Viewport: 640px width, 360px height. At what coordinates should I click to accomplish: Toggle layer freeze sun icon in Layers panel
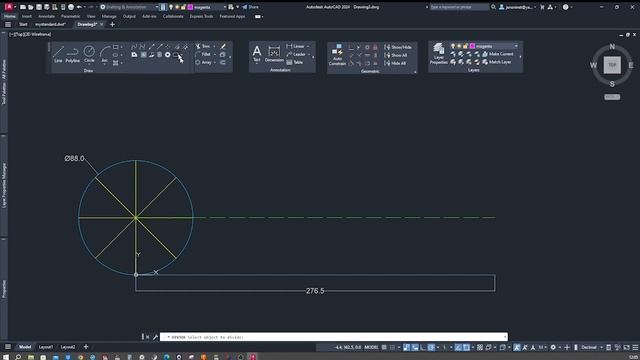(x=459, y=46)
